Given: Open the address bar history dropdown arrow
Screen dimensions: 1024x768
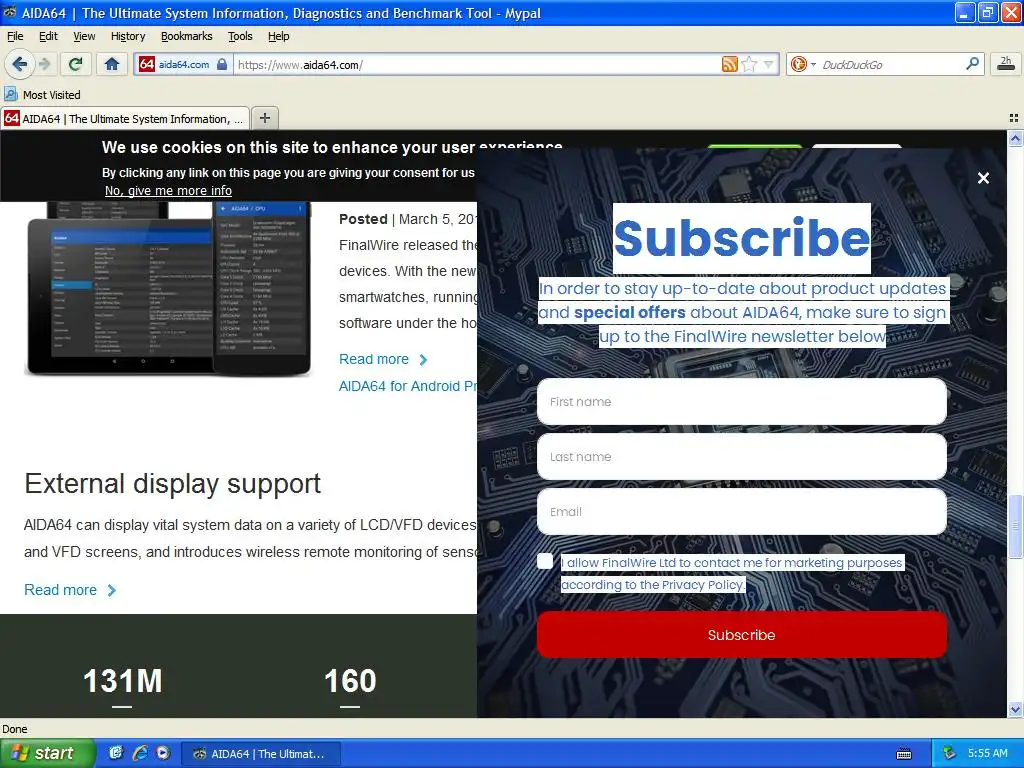Looking at the screenshot, I should pyautogui.click(x=768, y=64).
